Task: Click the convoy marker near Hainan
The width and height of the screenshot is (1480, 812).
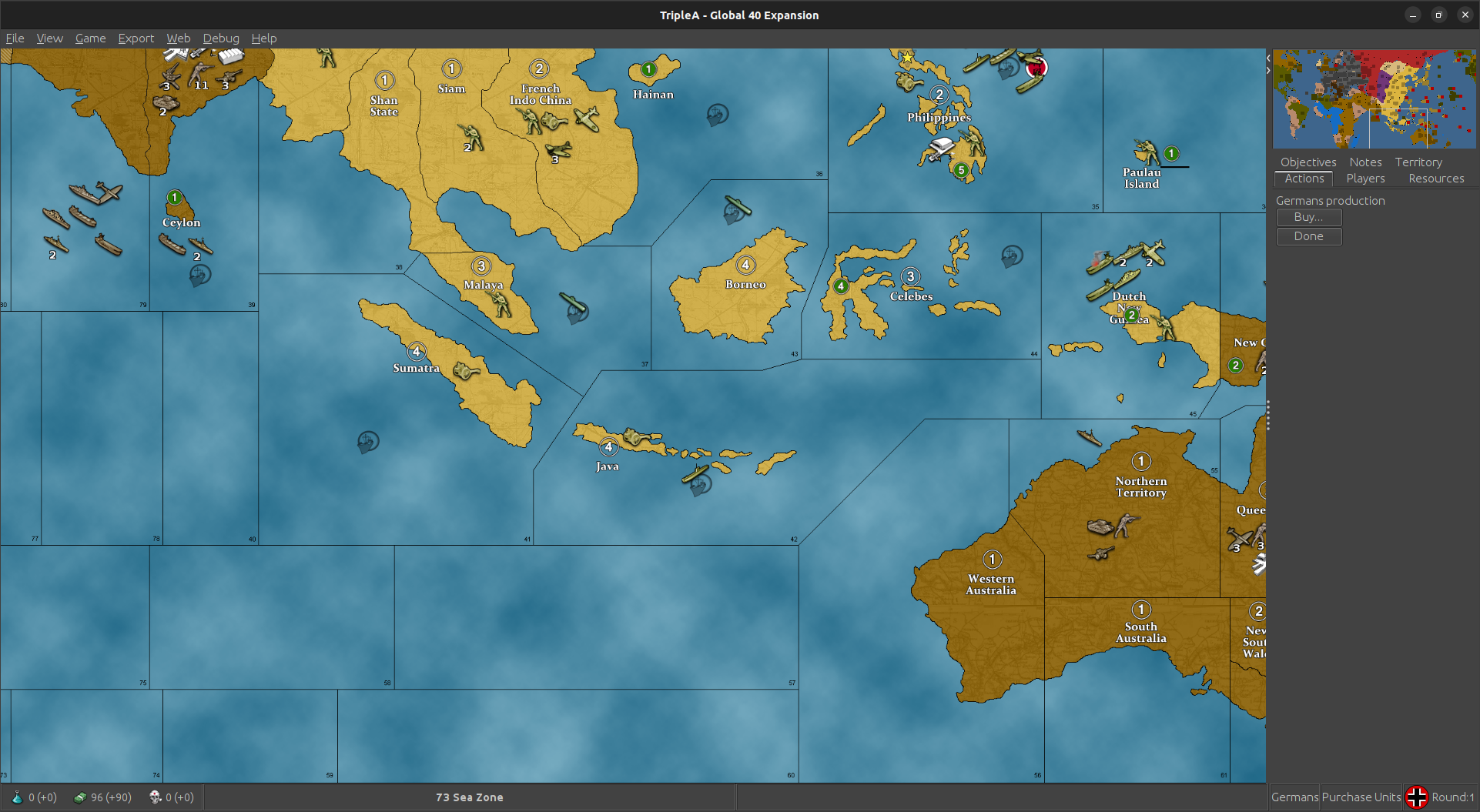Action: coord(718,115)
